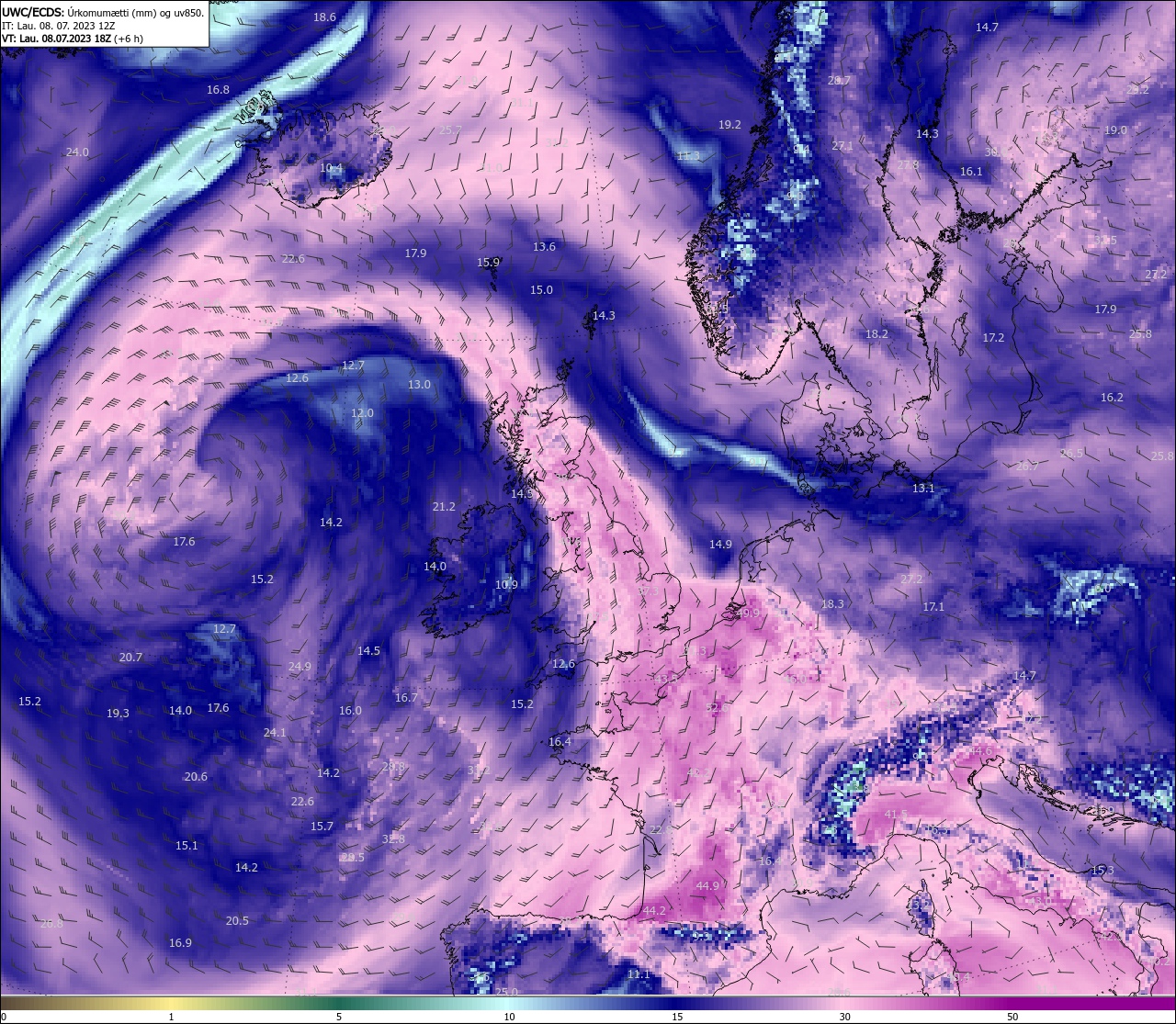Image resolution: width=1176 pixels, height=1024 pixels.
Task: Click the 24.1 value in the Atlantic
Action: click(275, 733)
